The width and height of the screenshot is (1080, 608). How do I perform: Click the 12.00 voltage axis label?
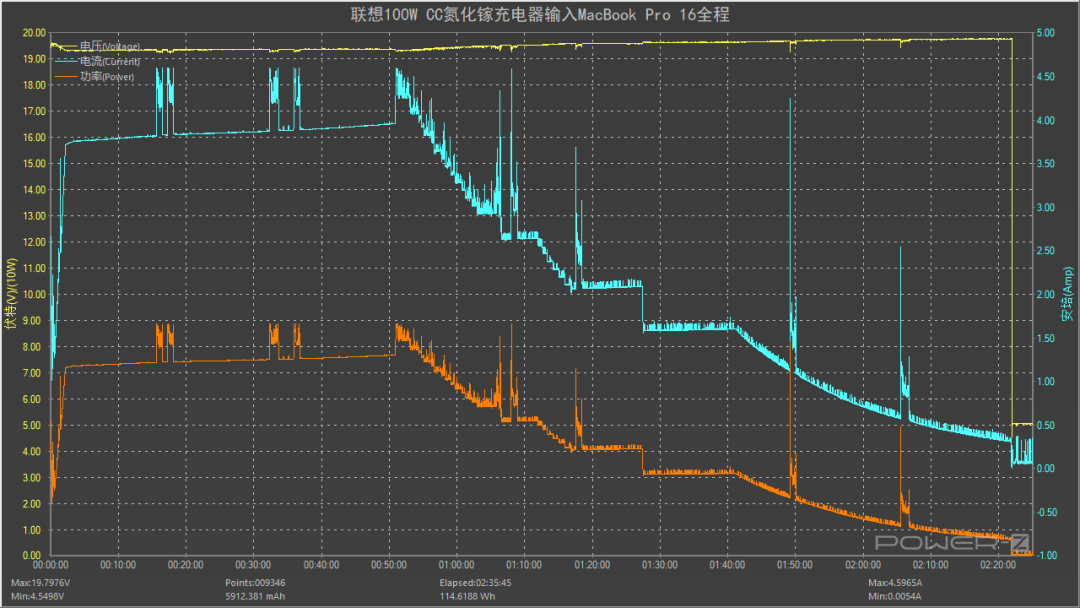coord(34,242)
